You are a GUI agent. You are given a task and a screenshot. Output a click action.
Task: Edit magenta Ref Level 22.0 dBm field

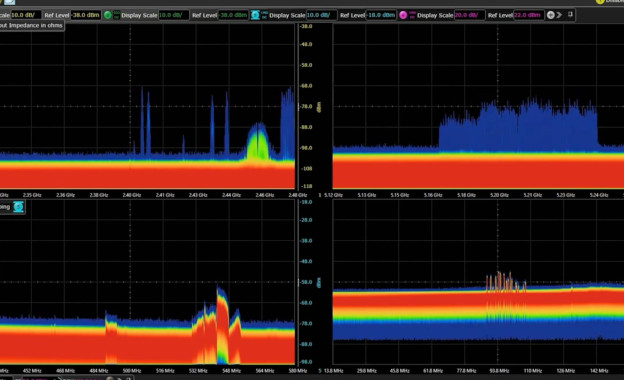click(529, 15)
